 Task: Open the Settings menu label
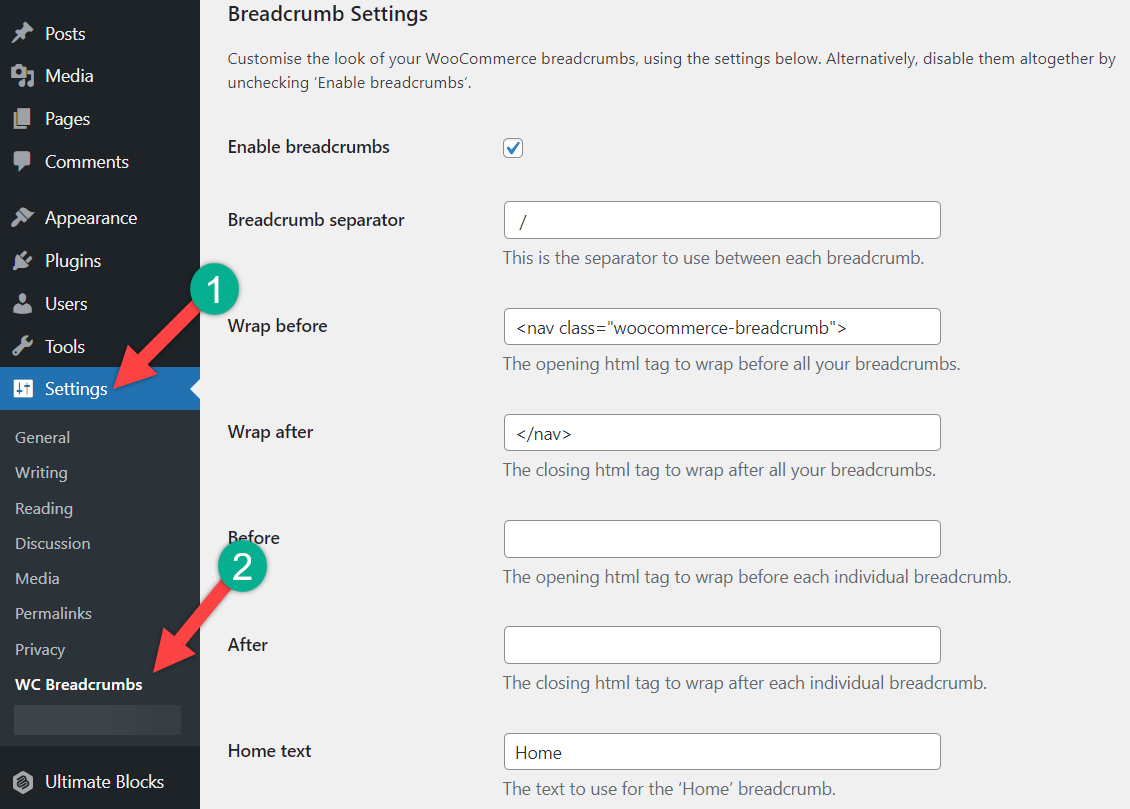[x=76, y=389]
